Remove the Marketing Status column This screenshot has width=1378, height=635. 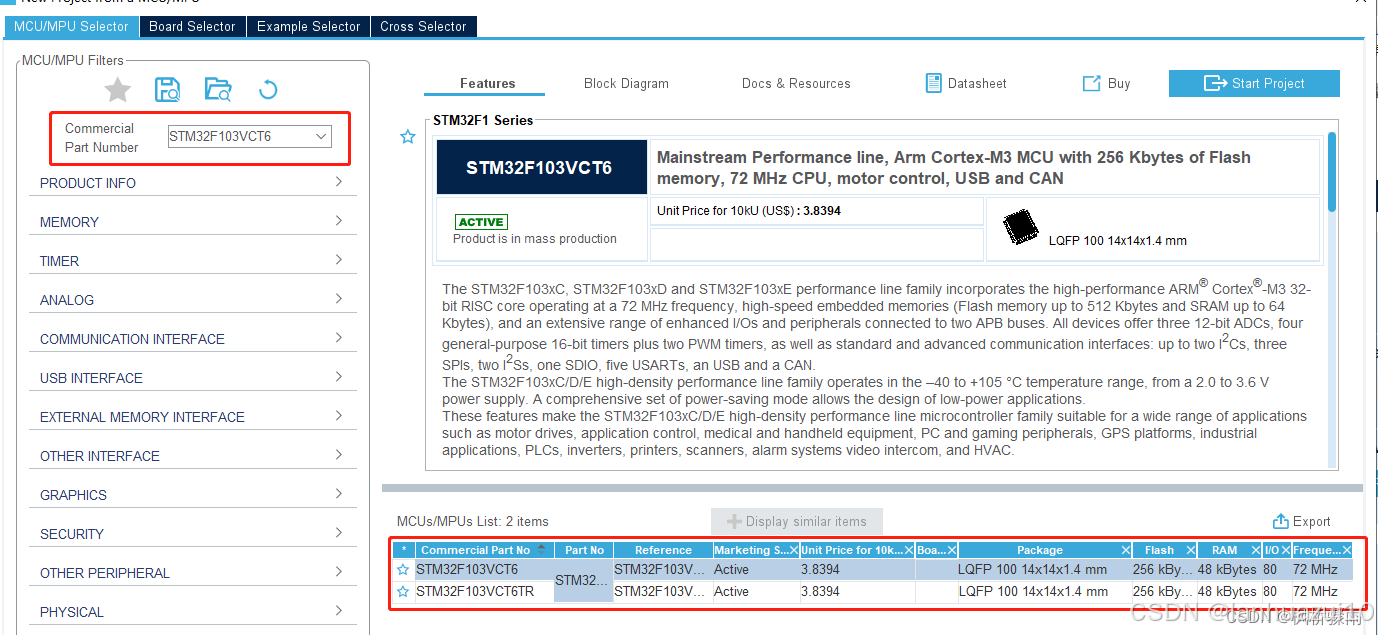(793, 550)
